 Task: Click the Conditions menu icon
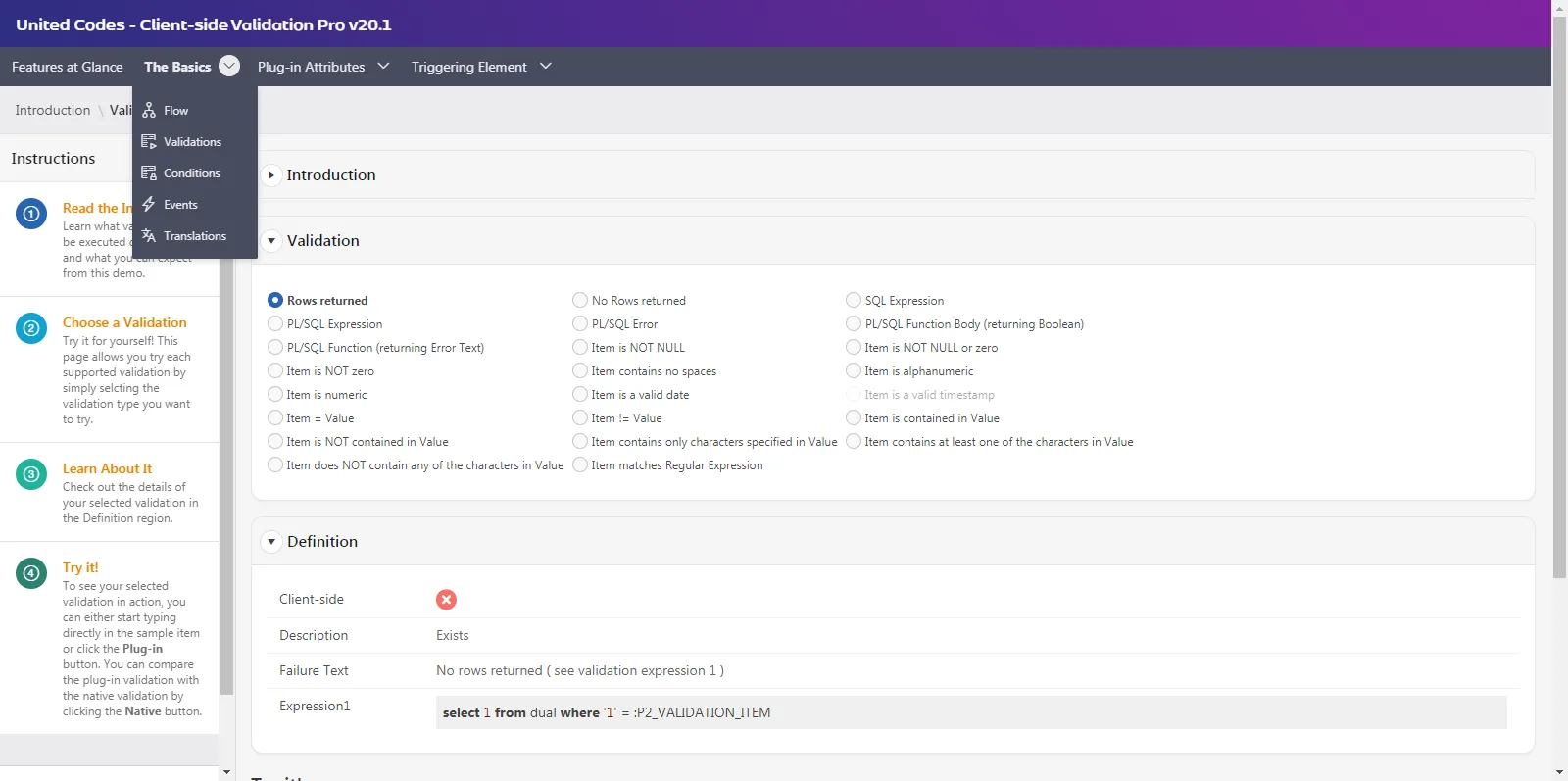[149, 173]
